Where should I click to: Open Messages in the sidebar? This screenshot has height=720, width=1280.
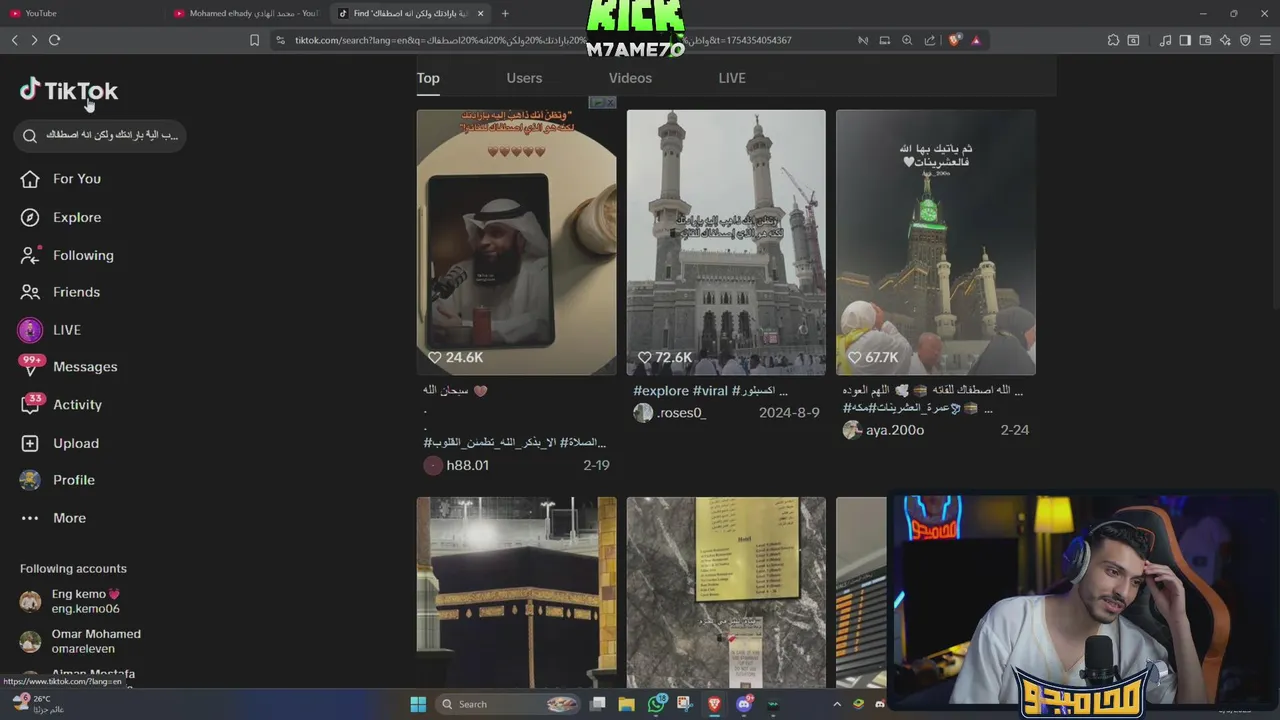pos(85,367)
